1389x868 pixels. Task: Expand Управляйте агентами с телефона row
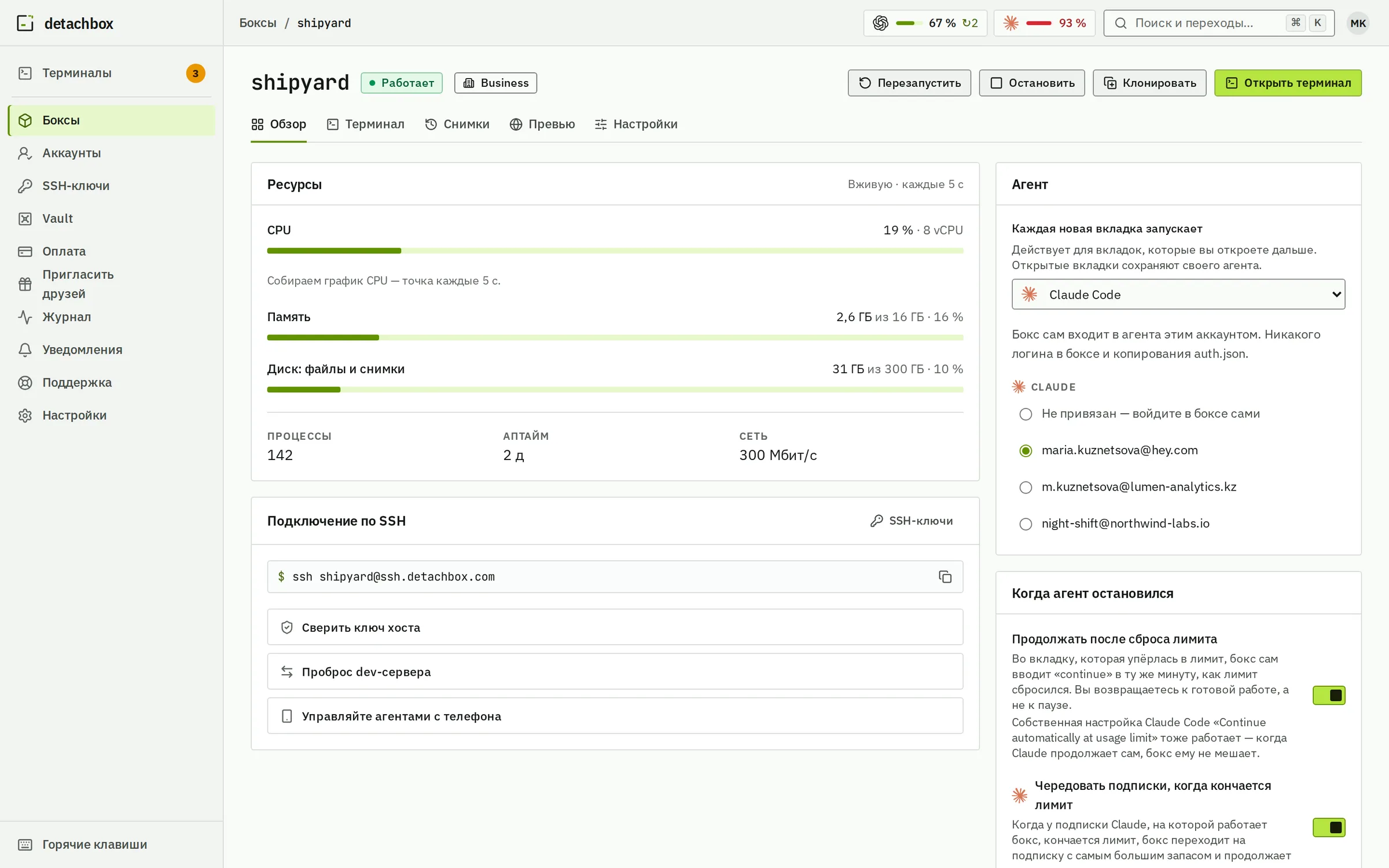pyautogui.click(x=615, y=716)
